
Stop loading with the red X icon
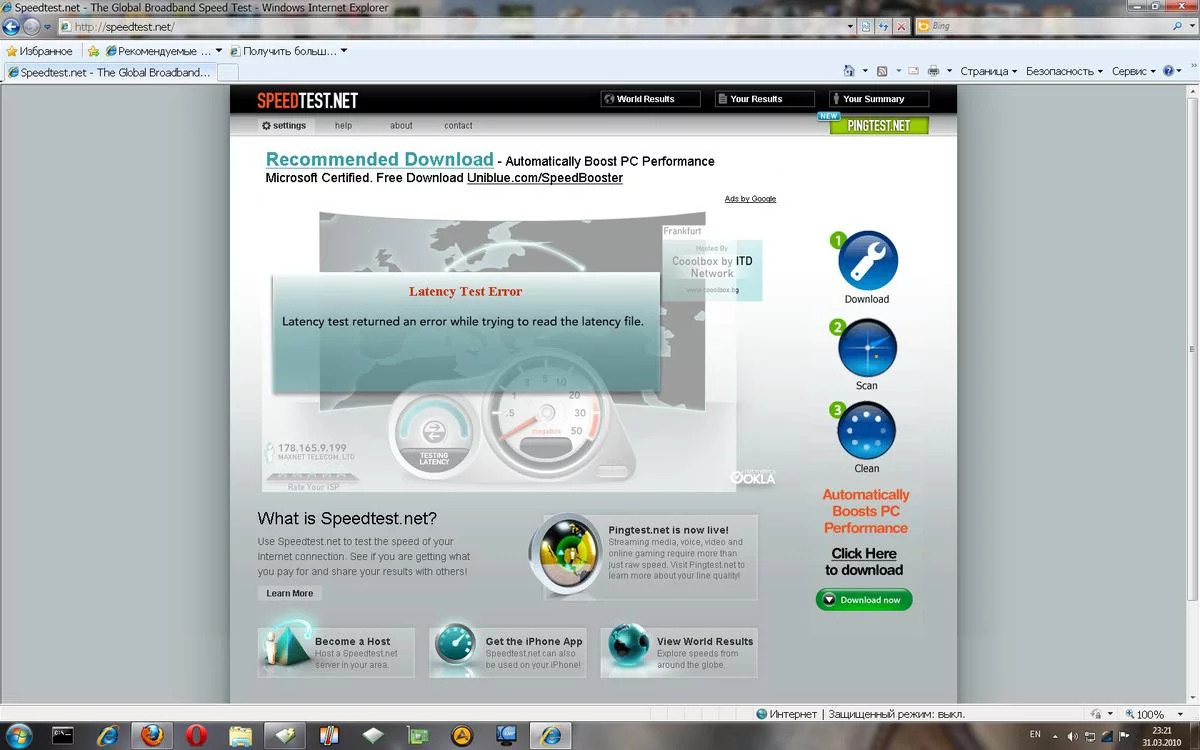(901, 26)
